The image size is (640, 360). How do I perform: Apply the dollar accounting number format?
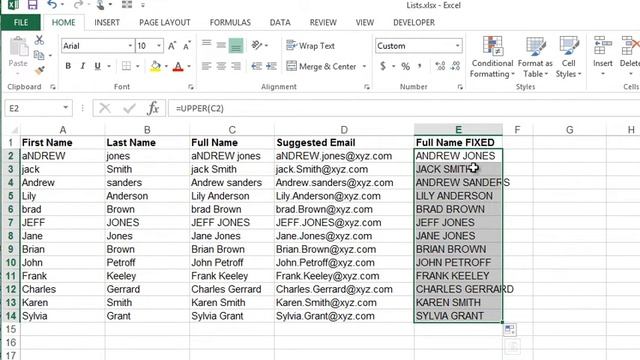382,66
